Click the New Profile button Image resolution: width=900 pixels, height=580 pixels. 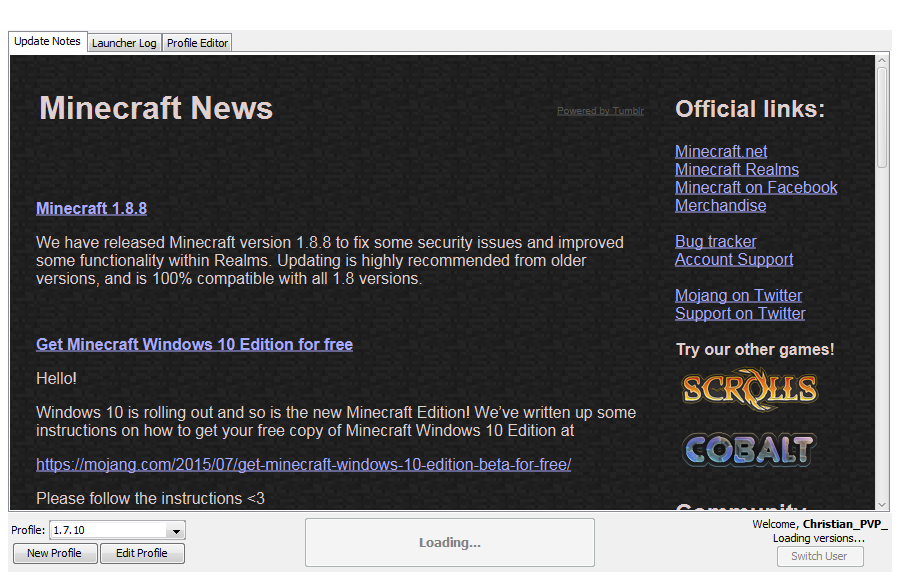55,554
